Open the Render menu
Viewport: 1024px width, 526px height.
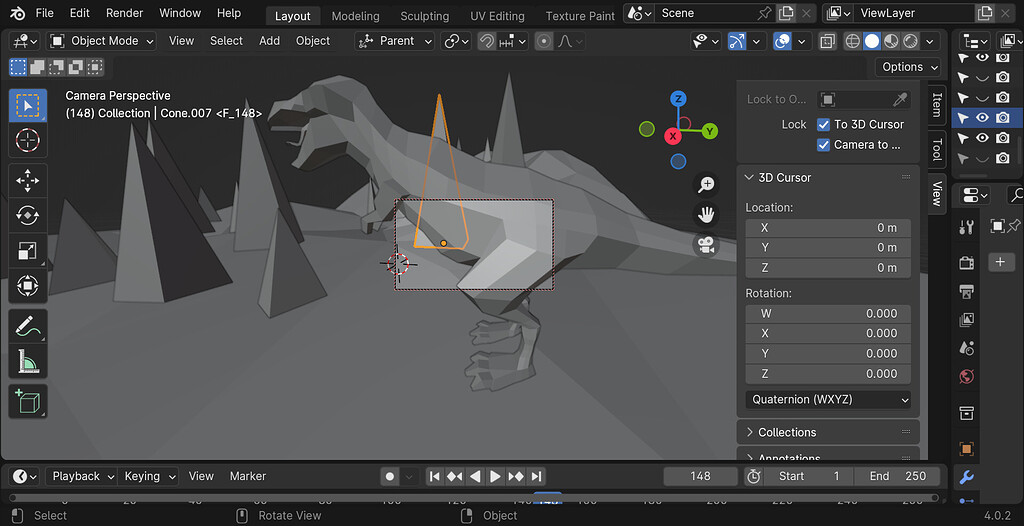(125, 13)
